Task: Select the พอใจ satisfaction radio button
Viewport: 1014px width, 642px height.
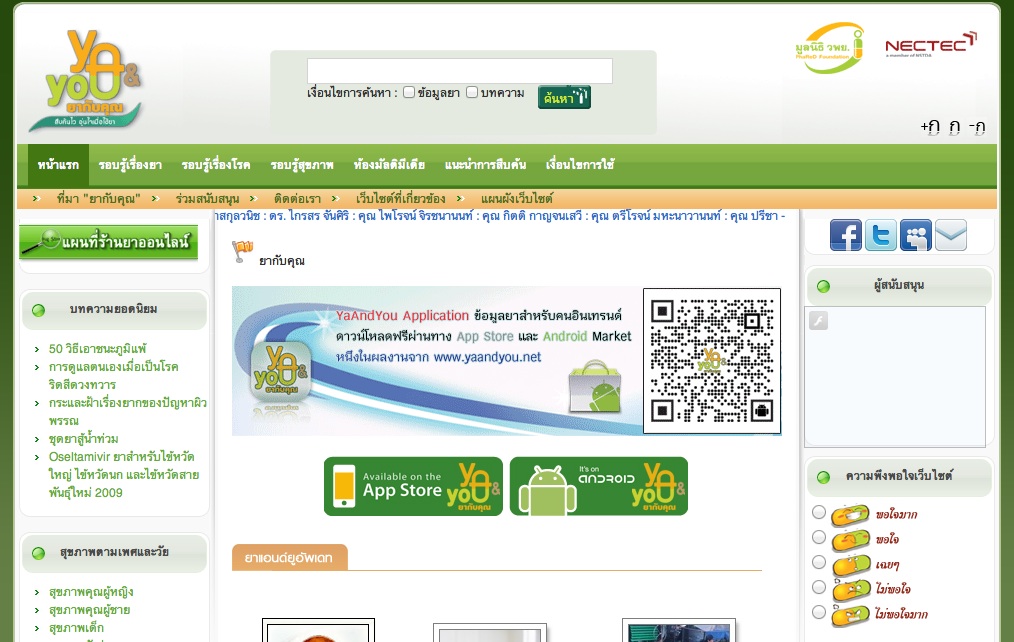Action: 819,537
